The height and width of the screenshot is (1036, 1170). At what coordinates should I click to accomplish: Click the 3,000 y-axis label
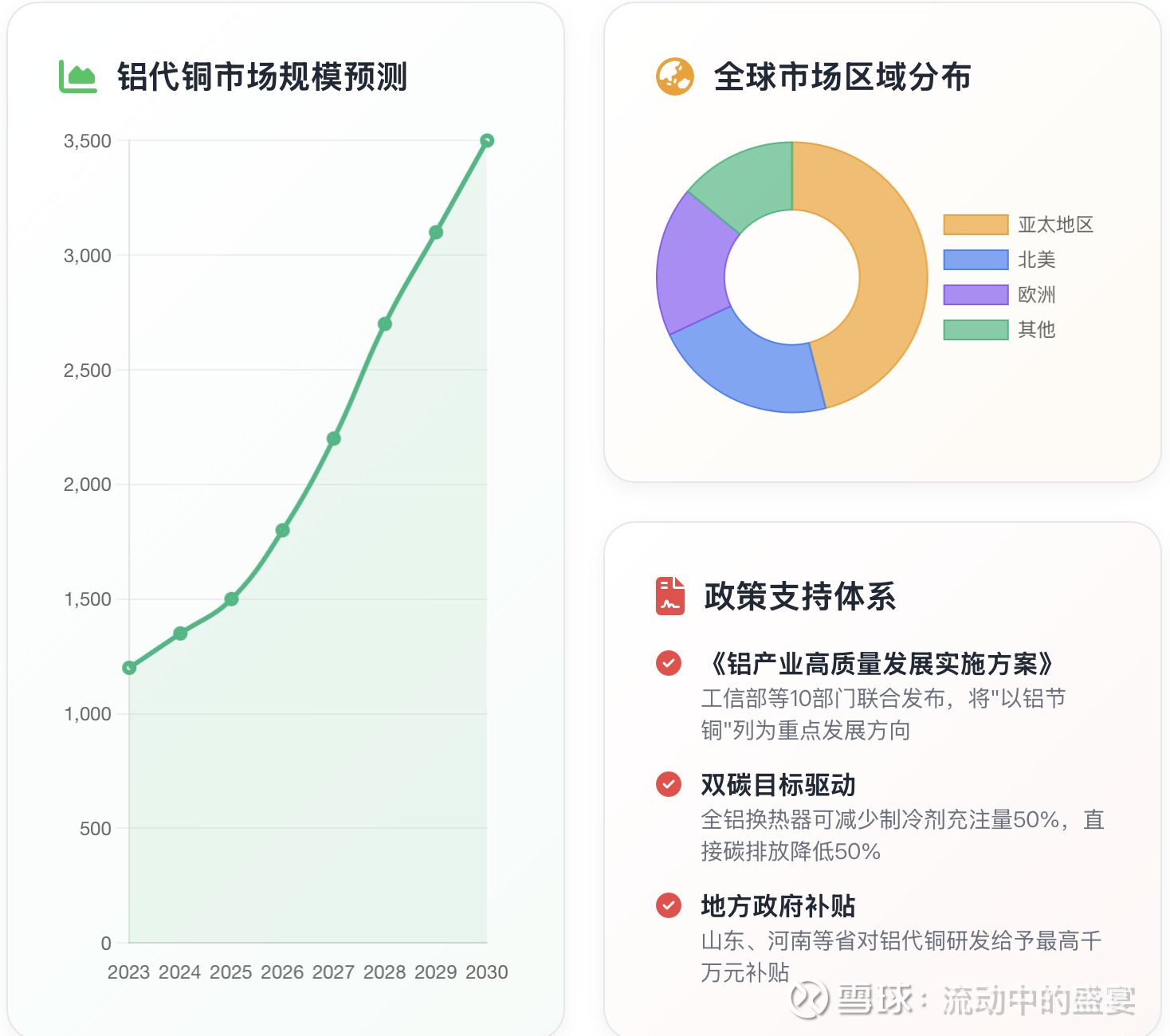pos(88,256)
